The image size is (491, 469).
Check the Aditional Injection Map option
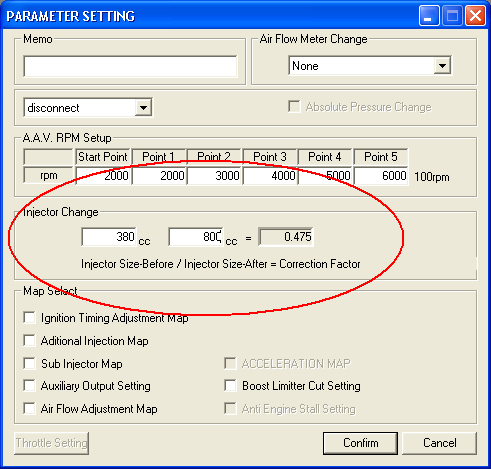(x=30, y=340)
